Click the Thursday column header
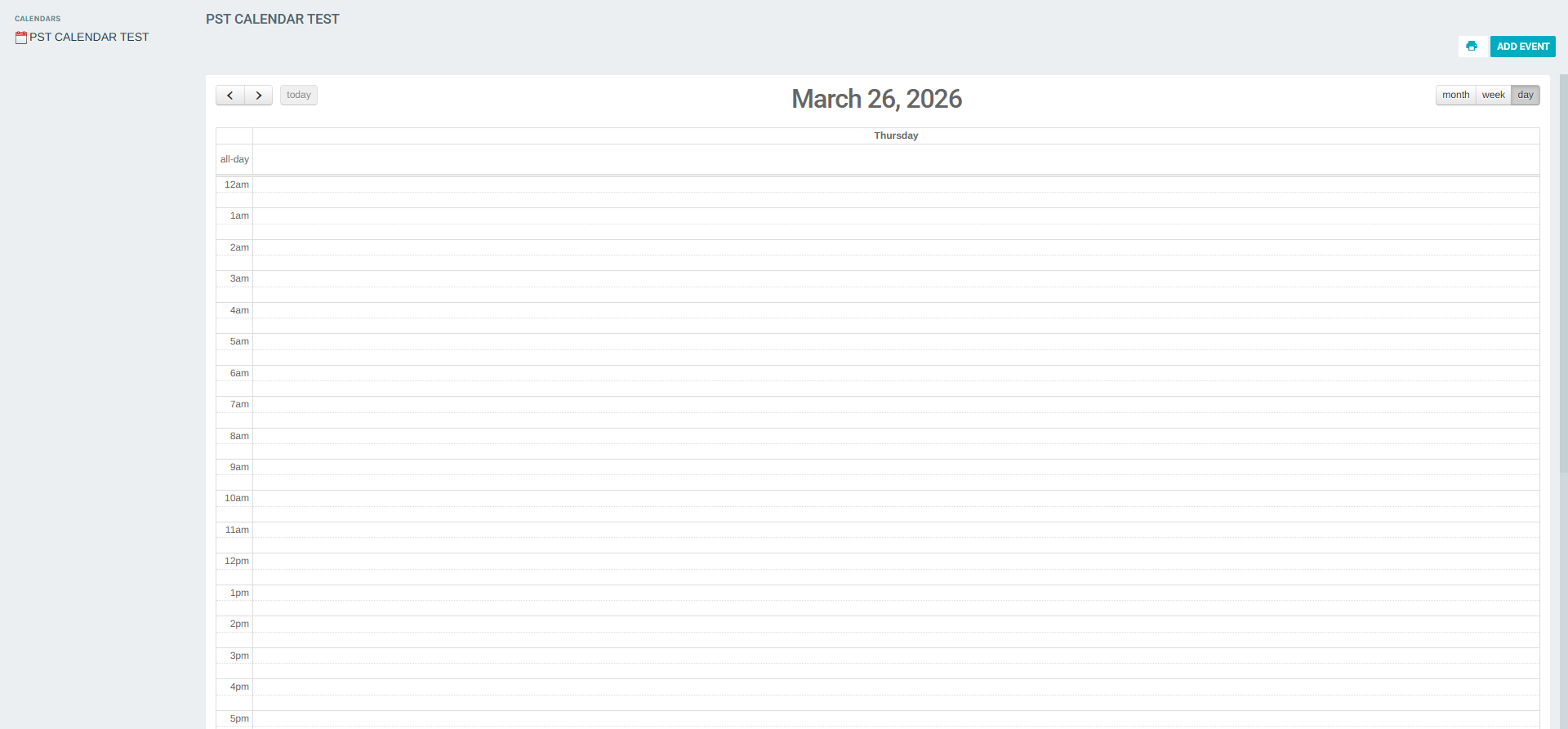 click(896, 135)
